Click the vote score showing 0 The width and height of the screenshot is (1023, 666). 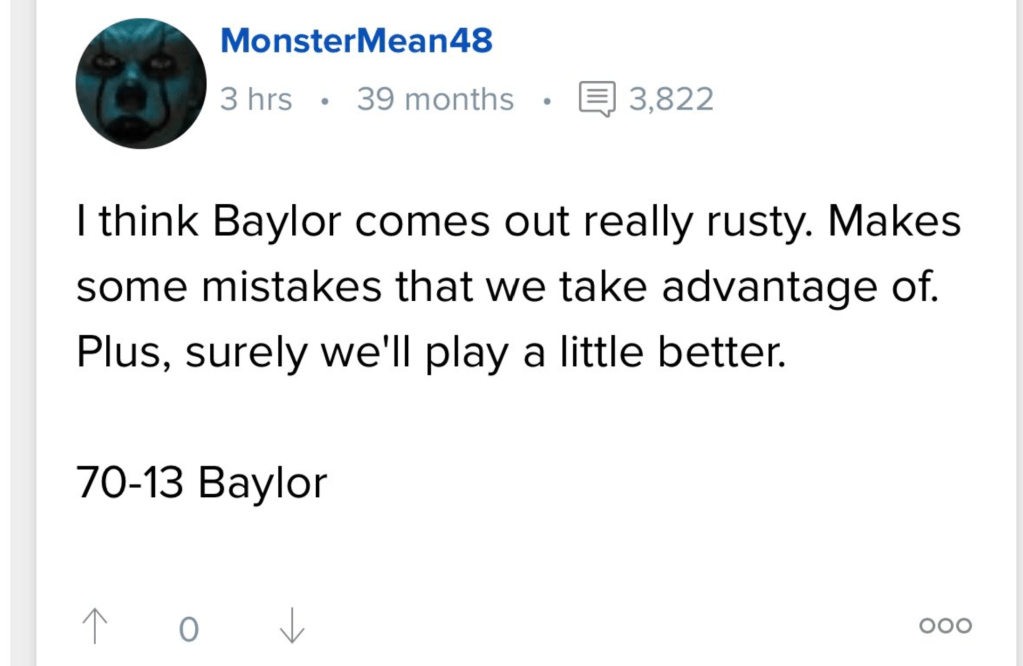click(189, 629)
